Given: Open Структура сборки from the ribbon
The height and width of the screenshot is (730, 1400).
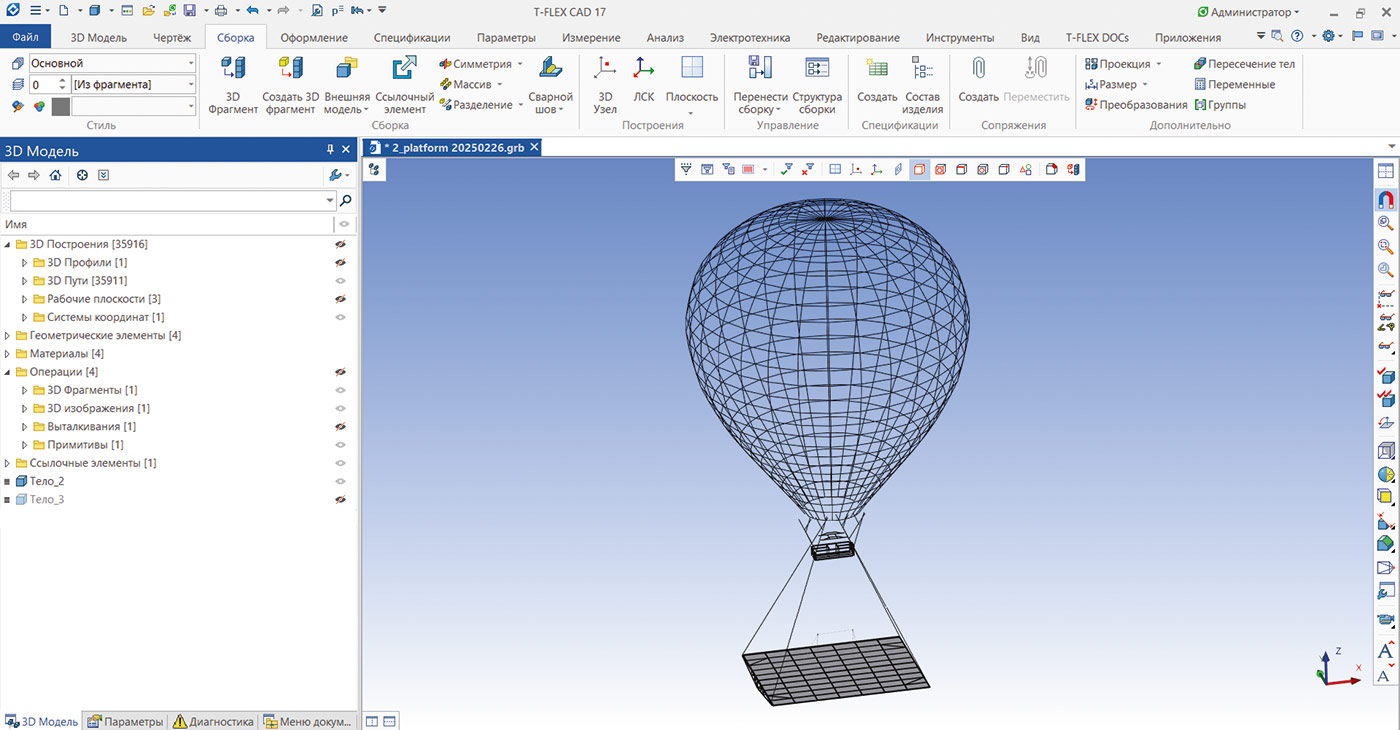Looking at the screenshot, I should pos(817,69).
